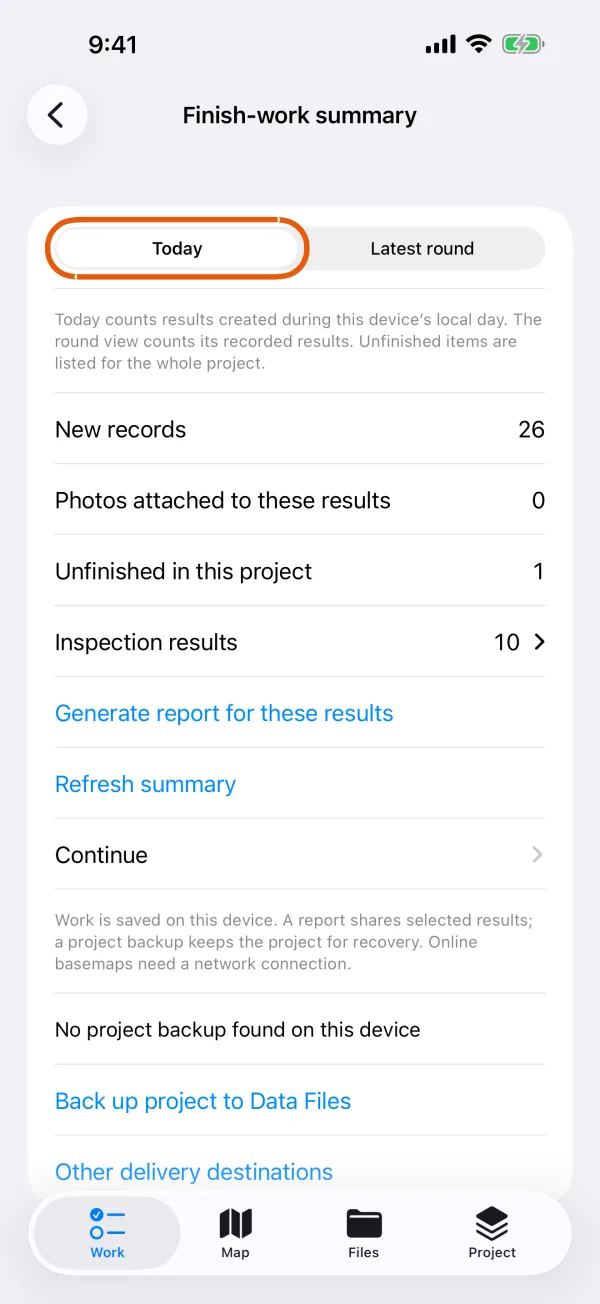Generate report for these results
Screen dimensions: 600x1304
pyautogui.click(x=224, y=713)
